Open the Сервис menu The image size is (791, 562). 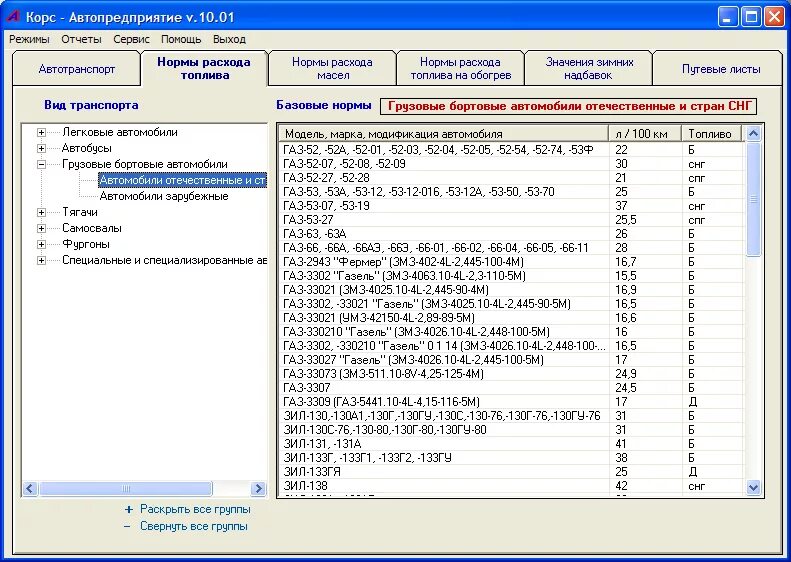pyautogui.click(x=131, y=39)
